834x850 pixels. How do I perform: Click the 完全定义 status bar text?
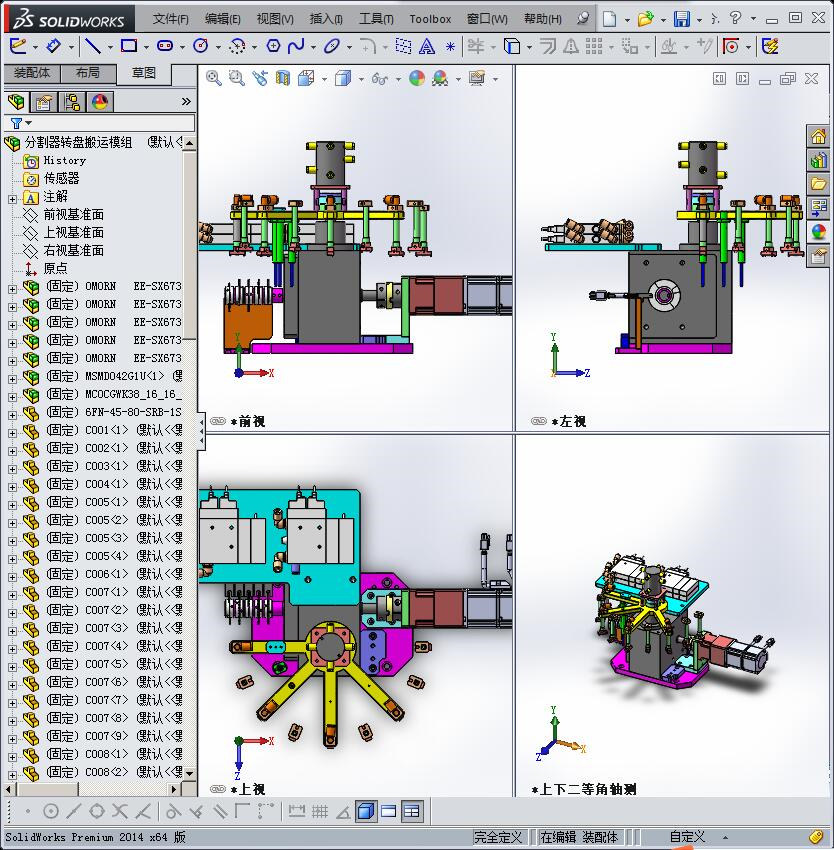(498, 838)
